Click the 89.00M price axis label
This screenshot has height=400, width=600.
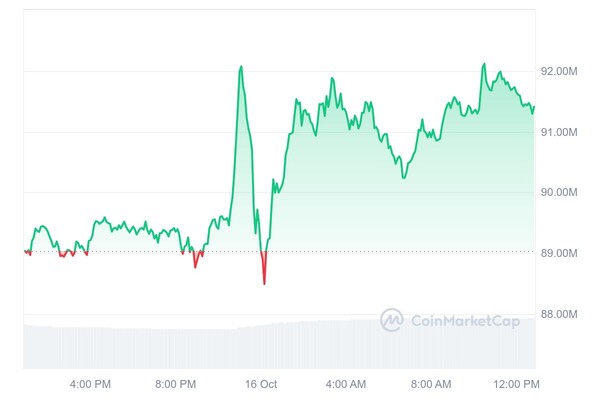(x=559, y=254)
